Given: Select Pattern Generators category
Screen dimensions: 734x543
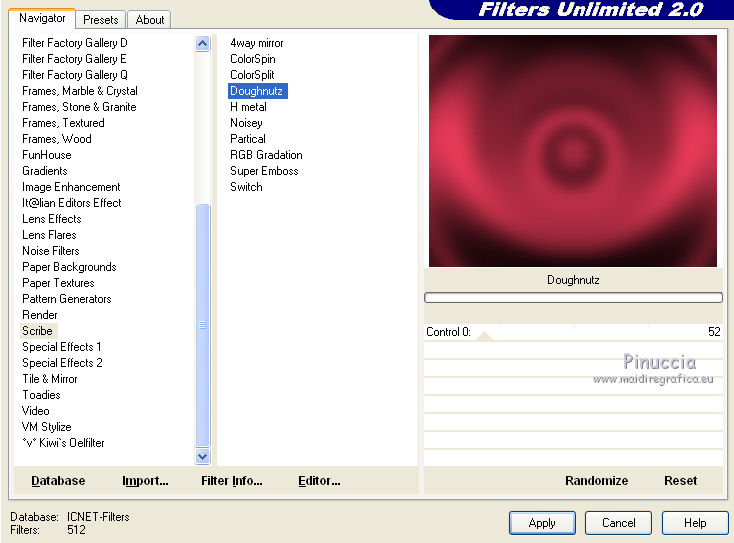Looking at the screenshot, I should [x=66, y=299].
